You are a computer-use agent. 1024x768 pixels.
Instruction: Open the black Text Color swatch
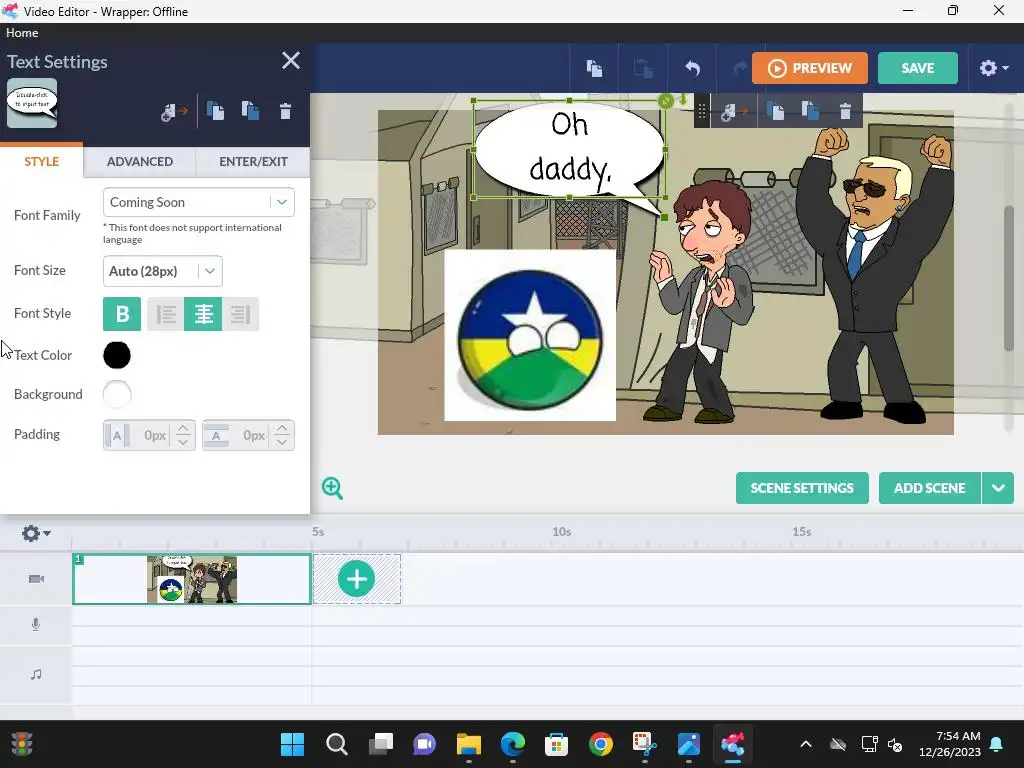[x=117, y=355]
